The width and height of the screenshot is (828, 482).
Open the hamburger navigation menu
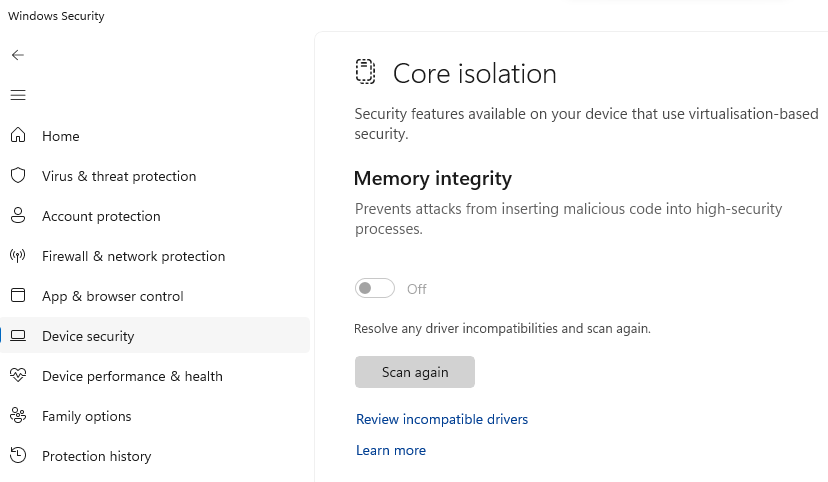coord(17,95)
